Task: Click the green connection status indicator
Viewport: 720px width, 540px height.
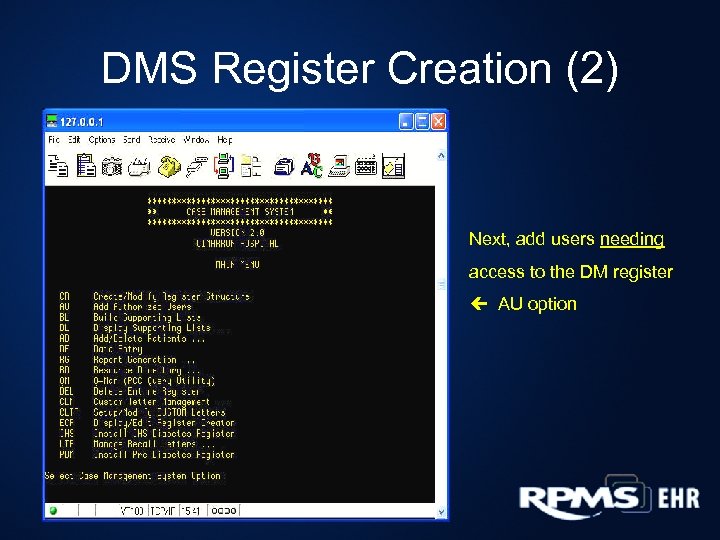Action: tap(53, 510)
